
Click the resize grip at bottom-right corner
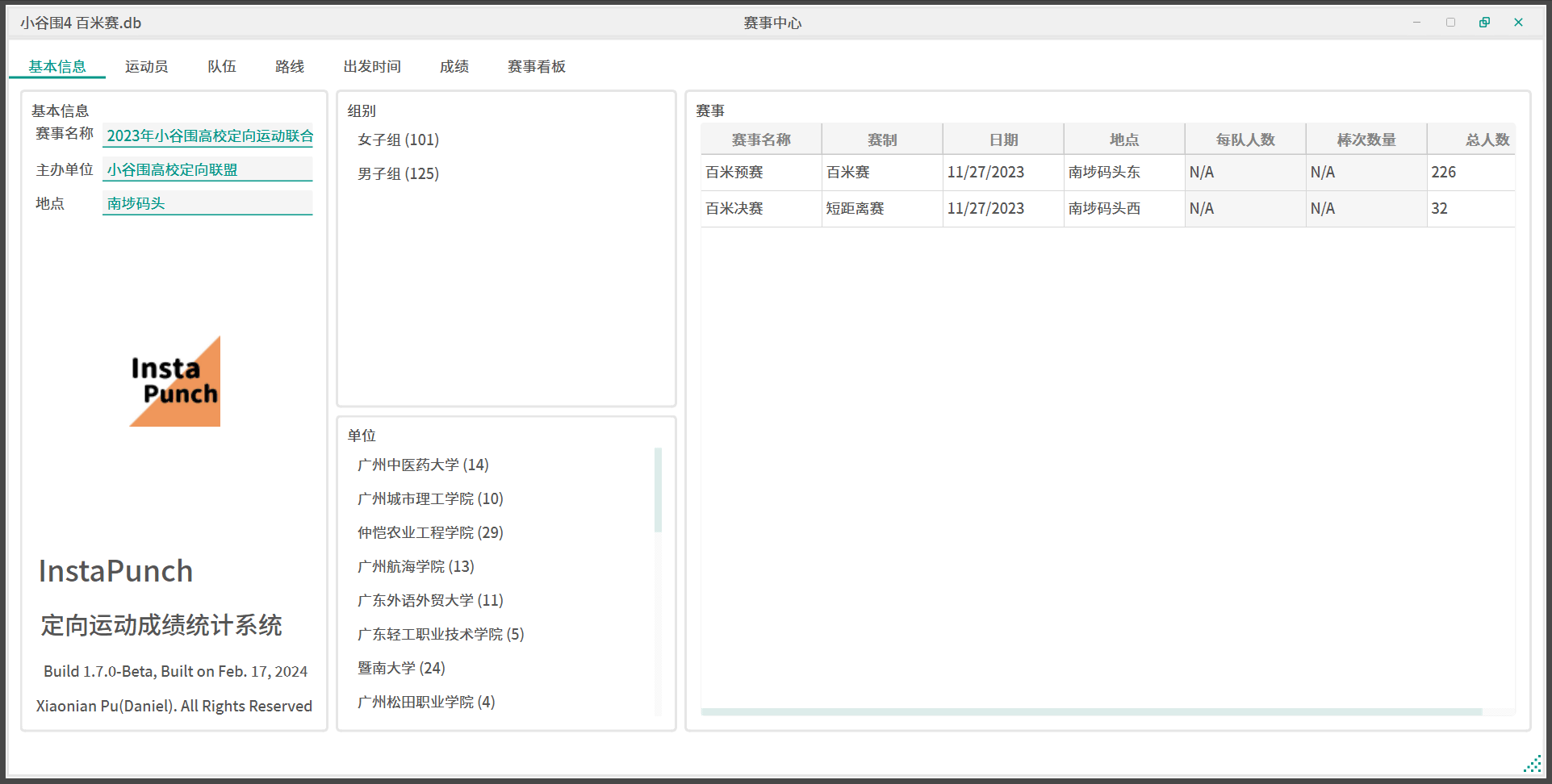1532,764
